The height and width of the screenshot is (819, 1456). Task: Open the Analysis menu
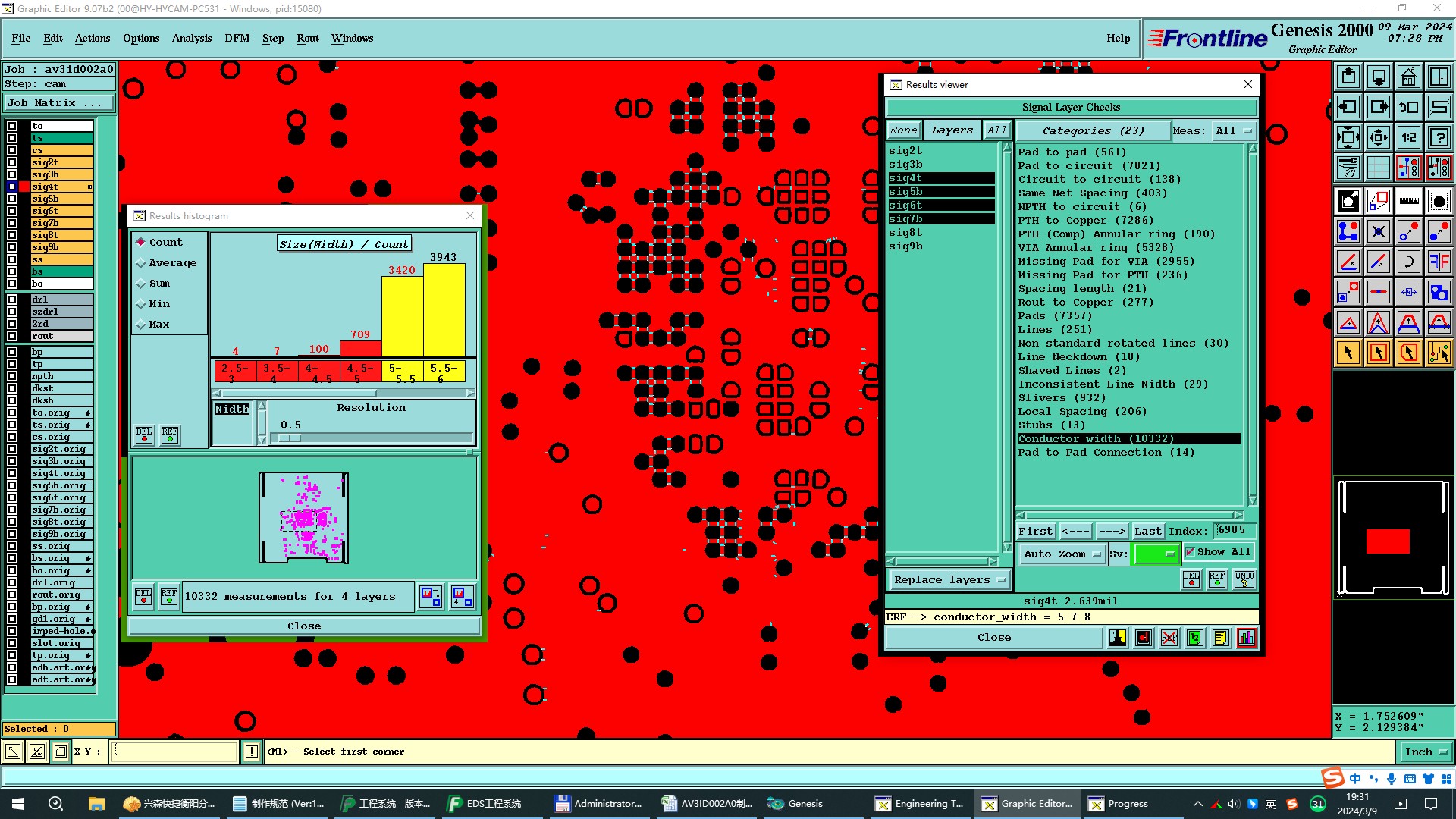coord(192,38)
